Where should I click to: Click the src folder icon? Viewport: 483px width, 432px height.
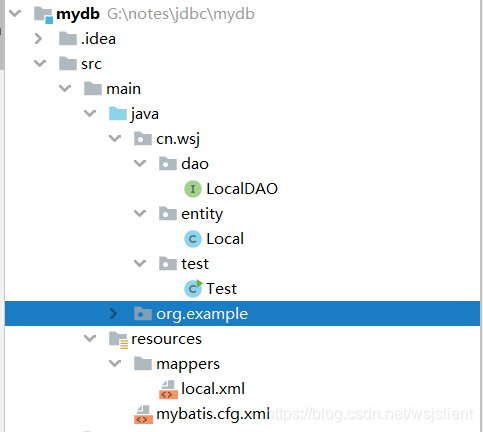coord(68,63)
